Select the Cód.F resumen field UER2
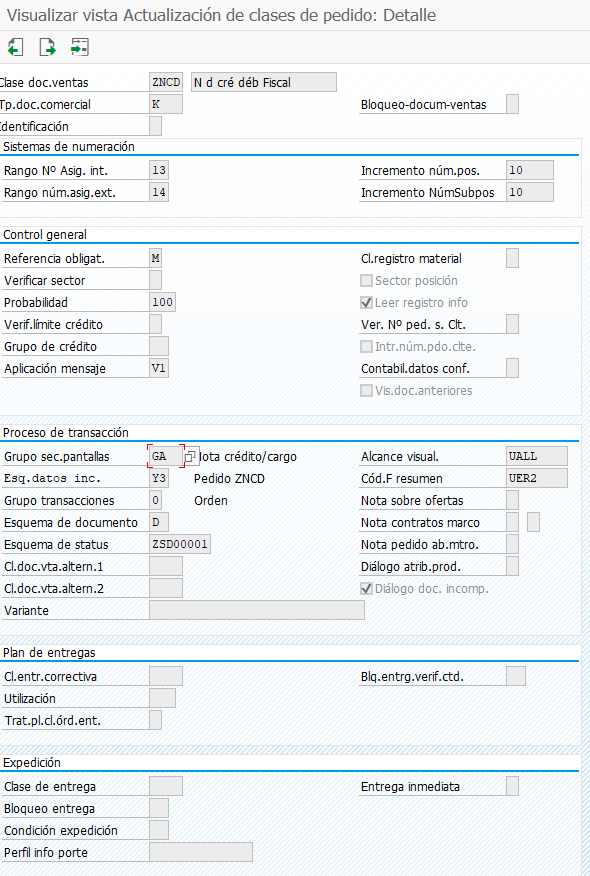Screen dimensions: 590x876 point(537,478)
